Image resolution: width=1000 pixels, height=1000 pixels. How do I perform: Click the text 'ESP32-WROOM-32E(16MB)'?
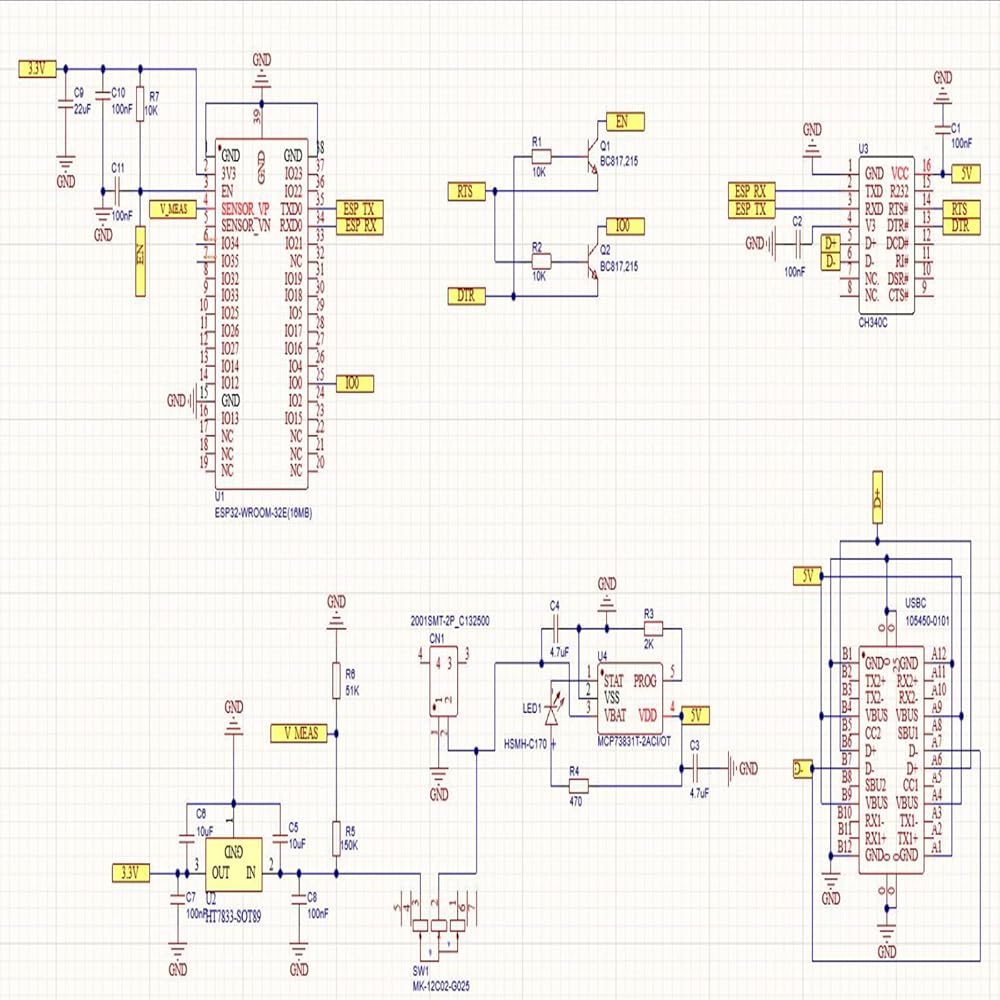pyautogui.click(x=263, y=513)
